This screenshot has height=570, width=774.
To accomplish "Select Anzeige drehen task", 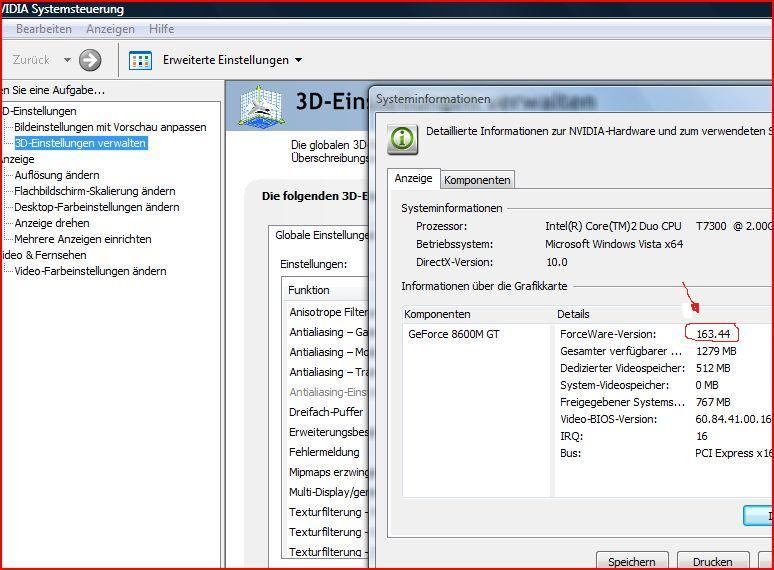I will pos(52,223).
